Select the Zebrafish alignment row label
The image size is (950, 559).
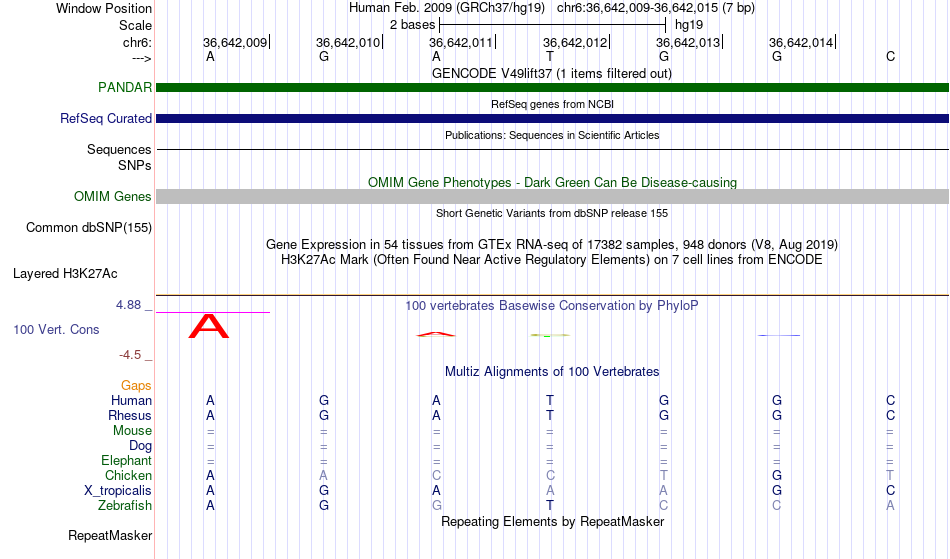coord(125,505)
